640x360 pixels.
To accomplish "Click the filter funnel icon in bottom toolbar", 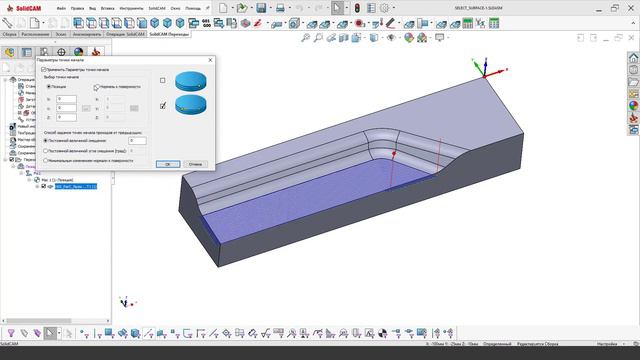I will [11, 333].
